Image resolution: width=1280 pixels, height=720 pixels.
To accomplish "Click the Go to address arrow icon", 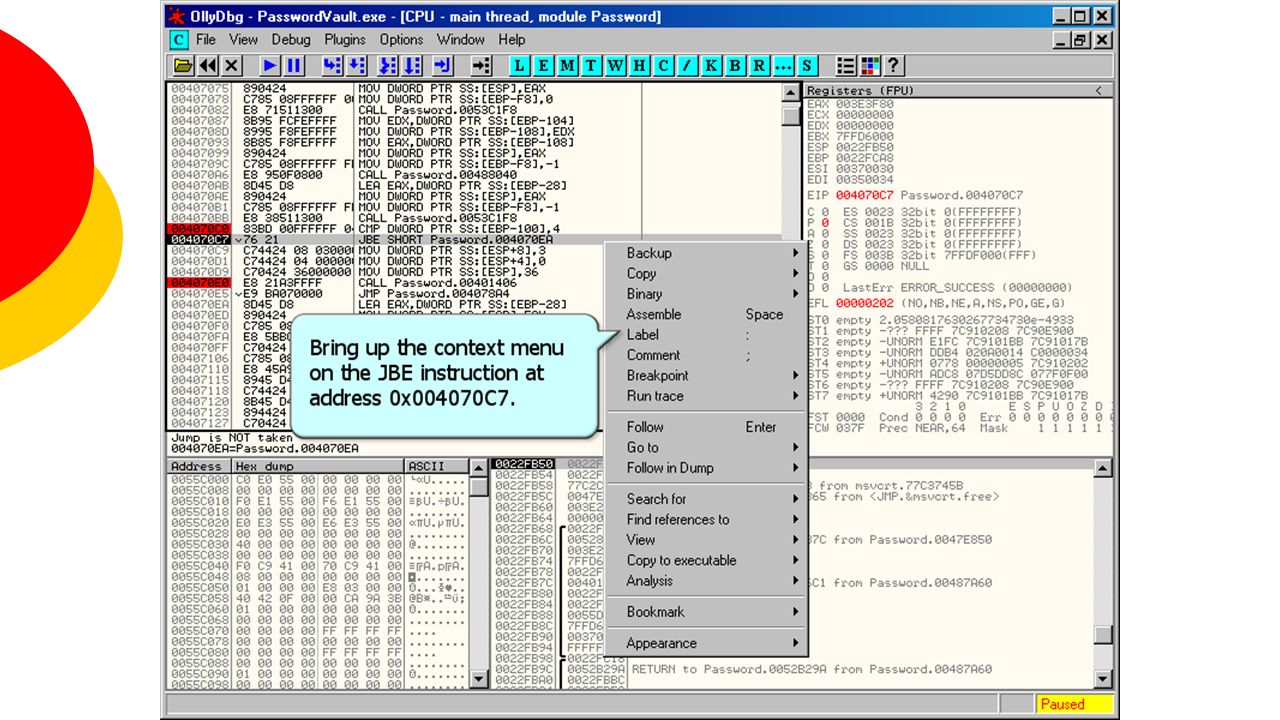I will pyautogui.click(x=481, y=66).
